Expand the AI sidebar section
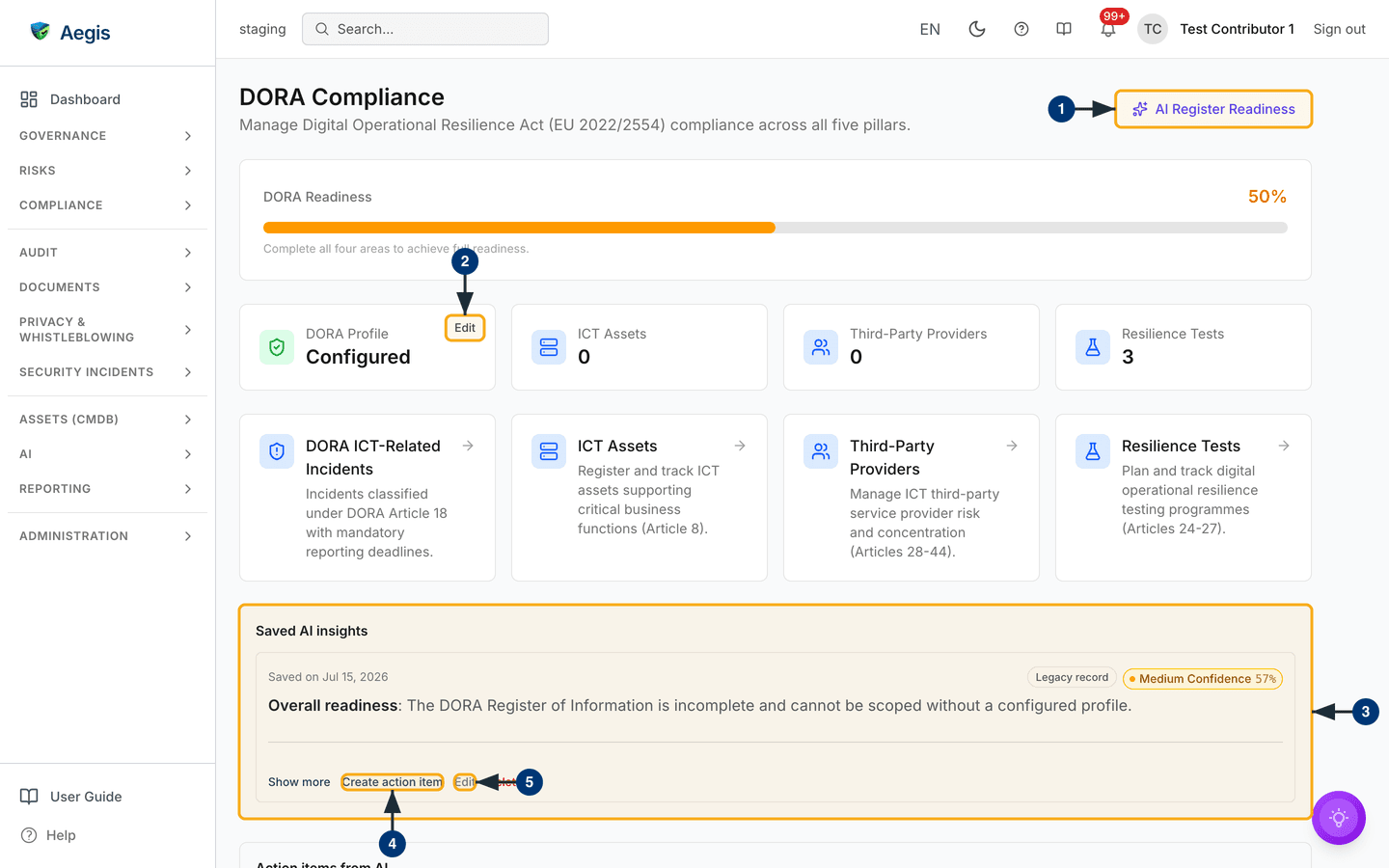This screenshot has height=868, width=1389. coord(107,454)
